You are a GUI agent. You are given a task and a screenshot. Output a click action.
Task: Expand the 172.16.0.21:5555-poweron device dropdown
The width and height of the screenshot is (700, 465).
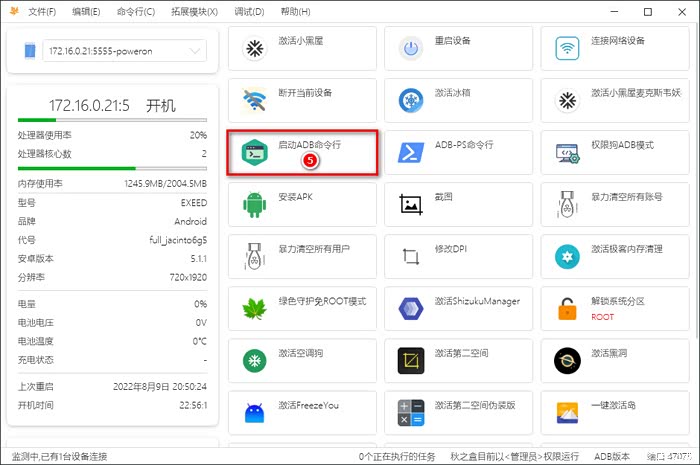pyautogui.click(x=125, y=51)
